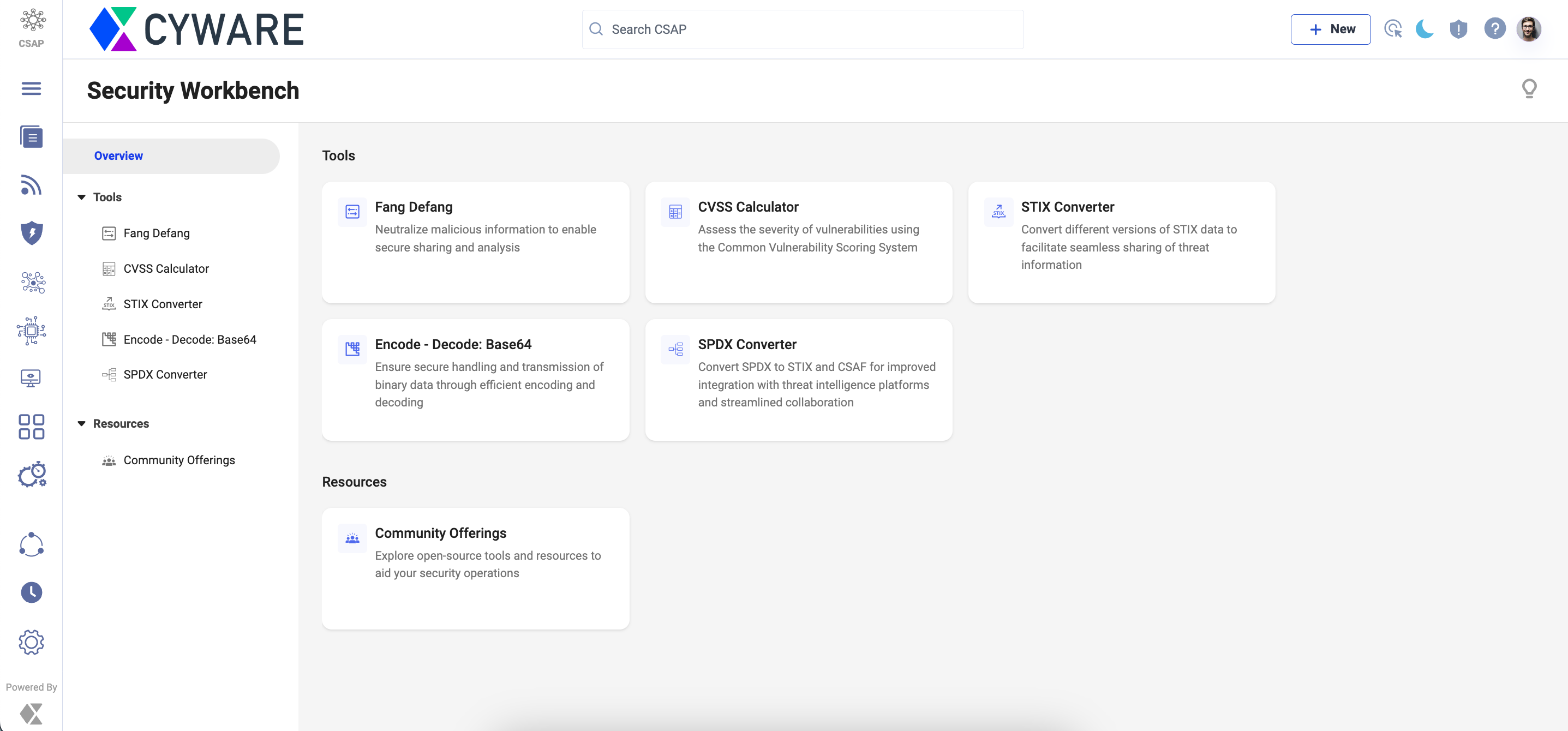This screenshot has width=1568, height=731.
Task: Click the shield alert icon in header
Action: coord(1458,28)
